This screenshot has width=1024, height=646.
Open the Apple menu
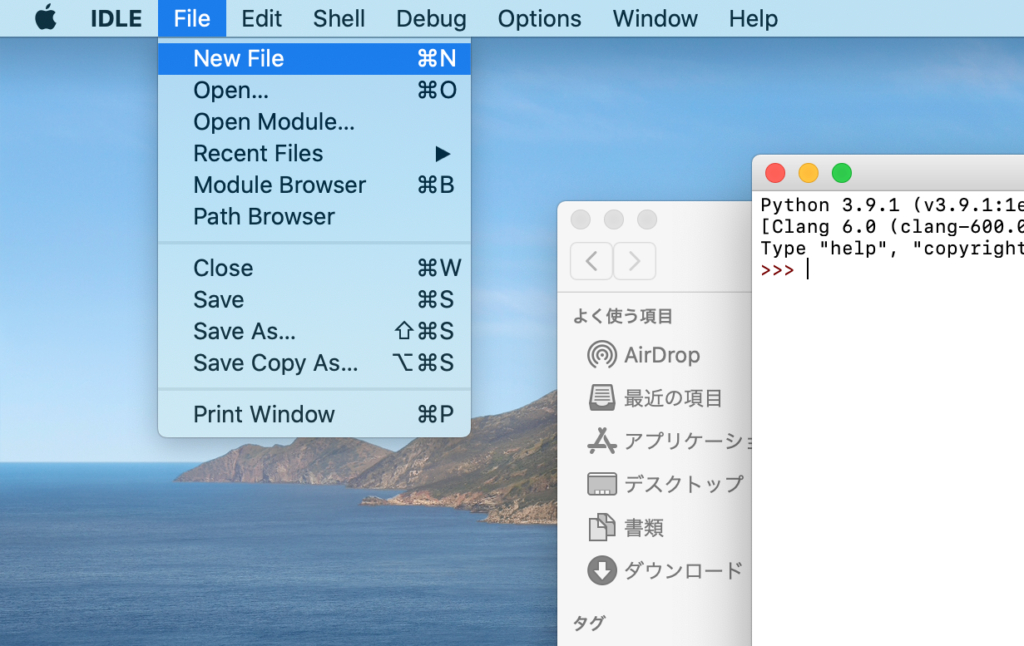(x=46, y=18)
